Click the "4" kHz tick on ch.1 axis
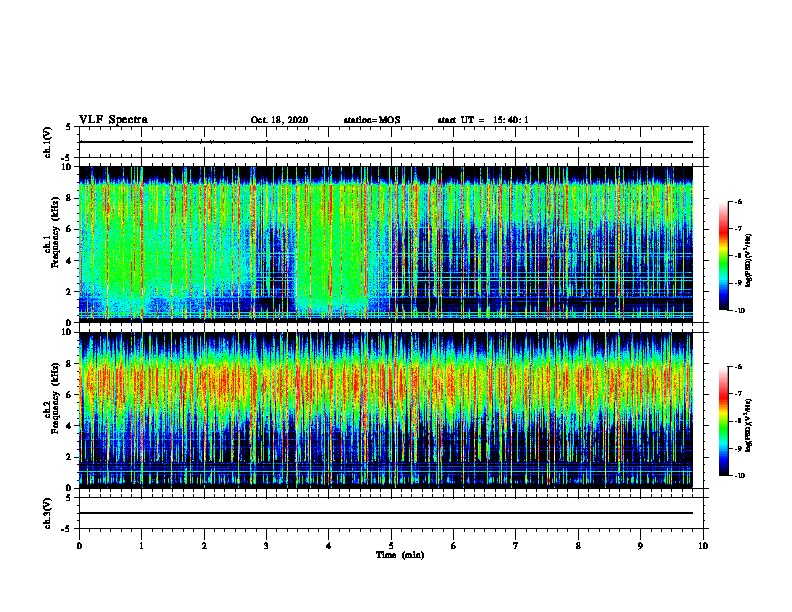The height and width of the screenshot is (612, 792). (70, 261)
